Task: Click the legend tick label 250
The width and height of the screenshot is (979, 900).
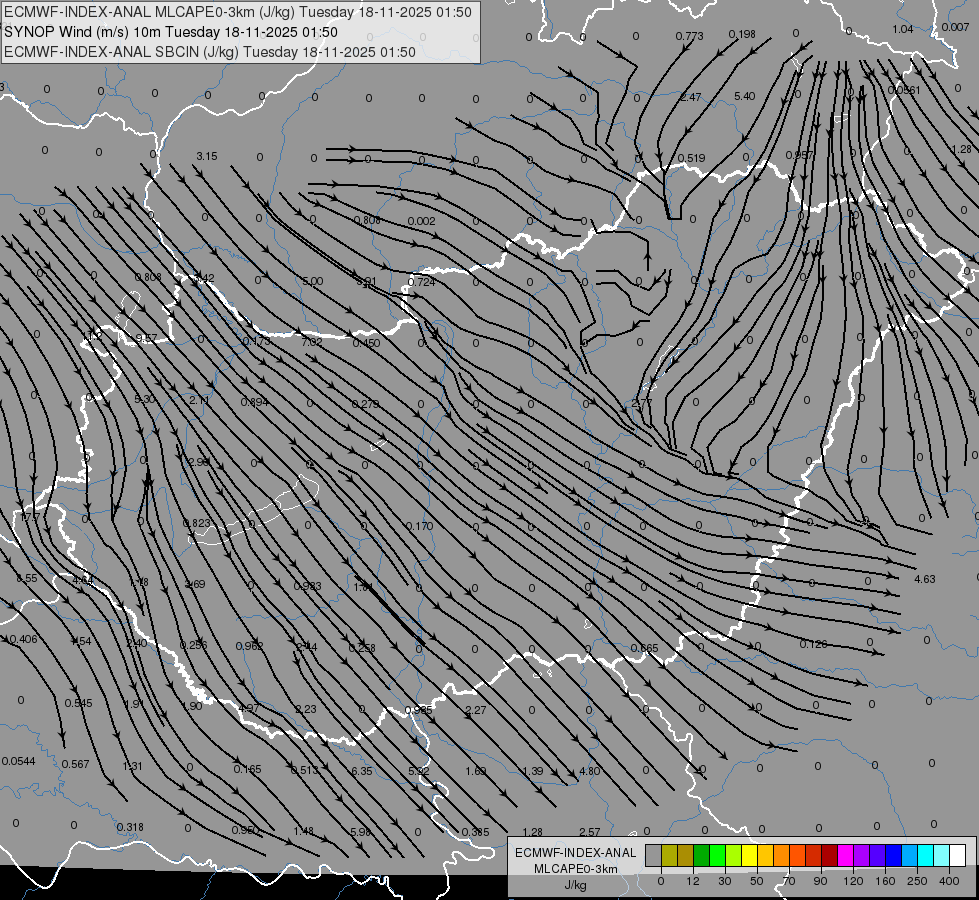Action: [917, 881]
